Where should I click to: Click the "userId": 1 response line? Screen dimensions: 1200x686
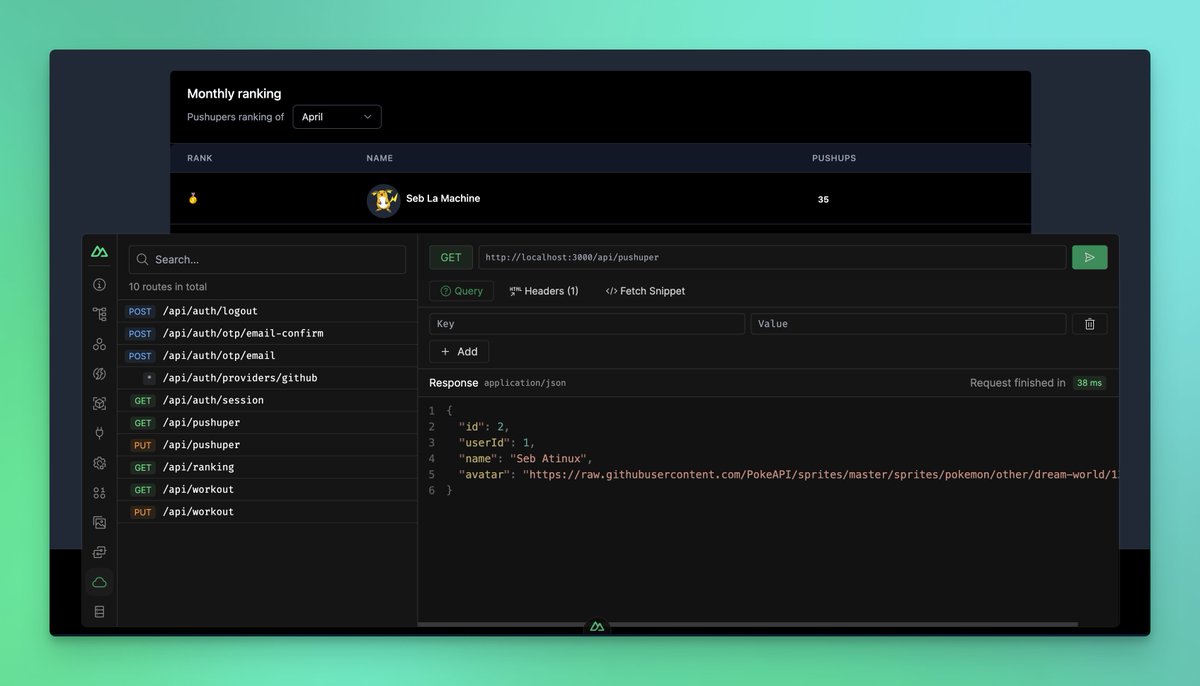[x=497, y=442]
